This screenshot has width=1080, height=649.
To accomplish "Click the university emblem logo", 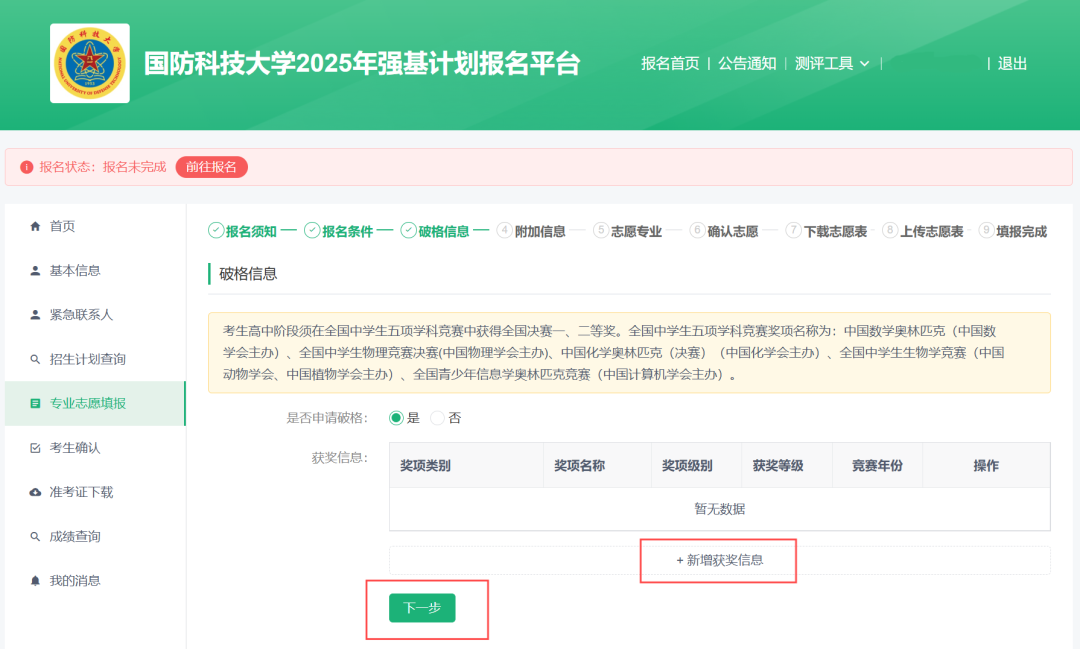I will click(x=90, y=63).
